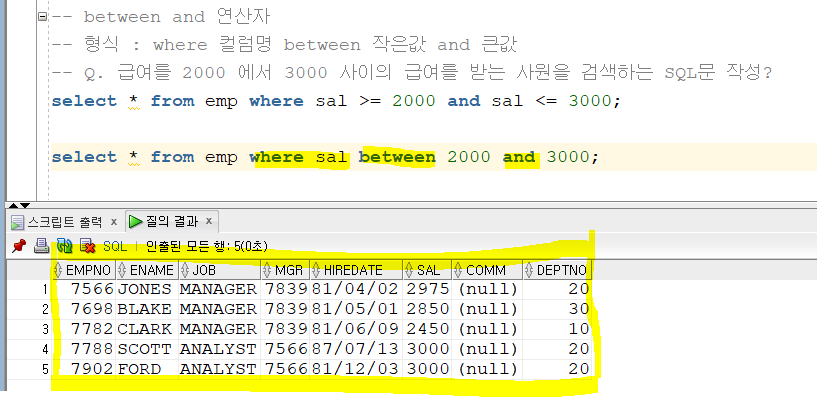The height and width of the screenshot is (397, 817).
Task: Select row number 5 in result grid
Action: [45, 369]
